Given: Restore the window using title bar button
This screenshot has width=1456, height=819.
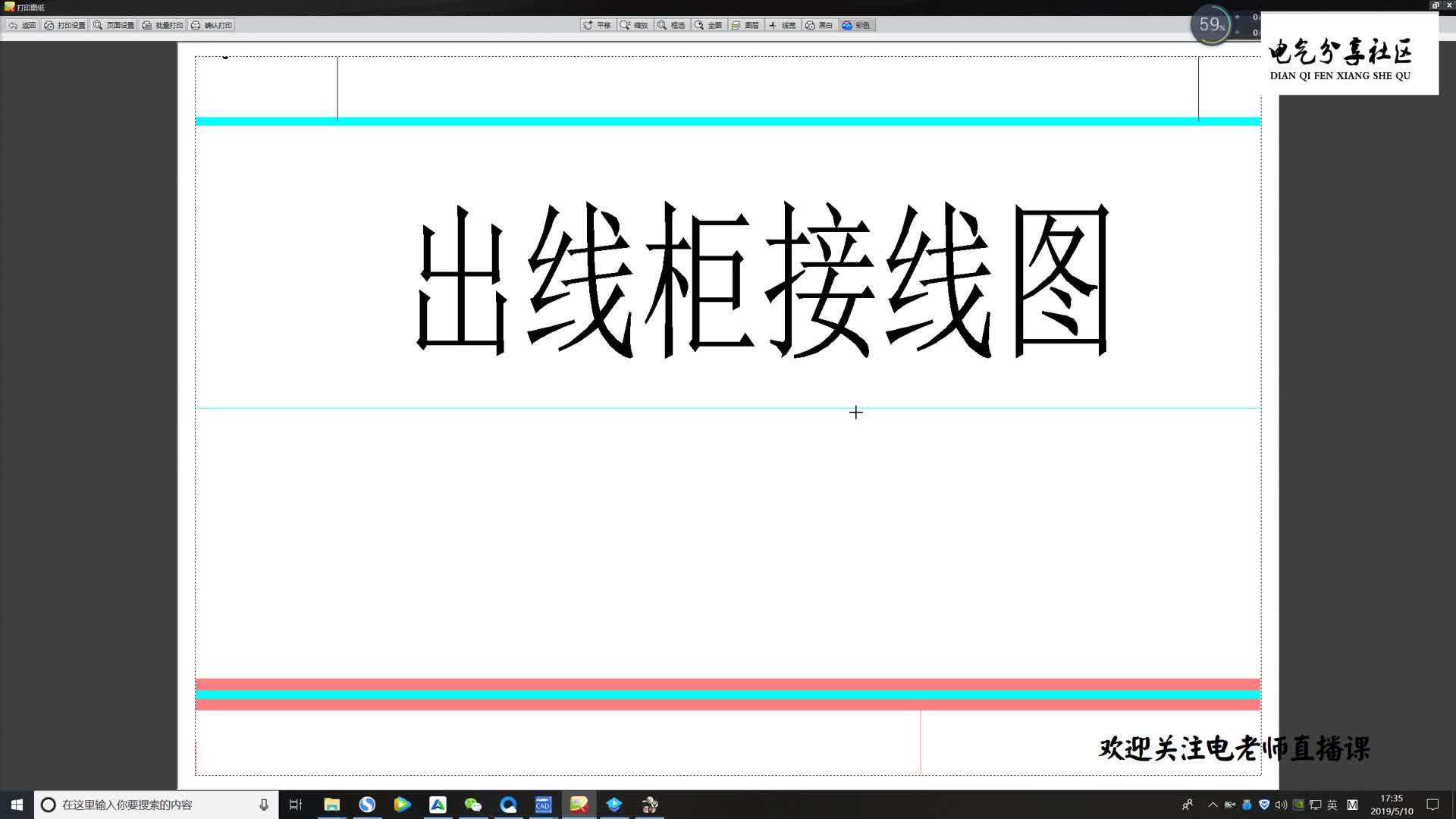Looking at the screenshot, I should [1436, 5].
